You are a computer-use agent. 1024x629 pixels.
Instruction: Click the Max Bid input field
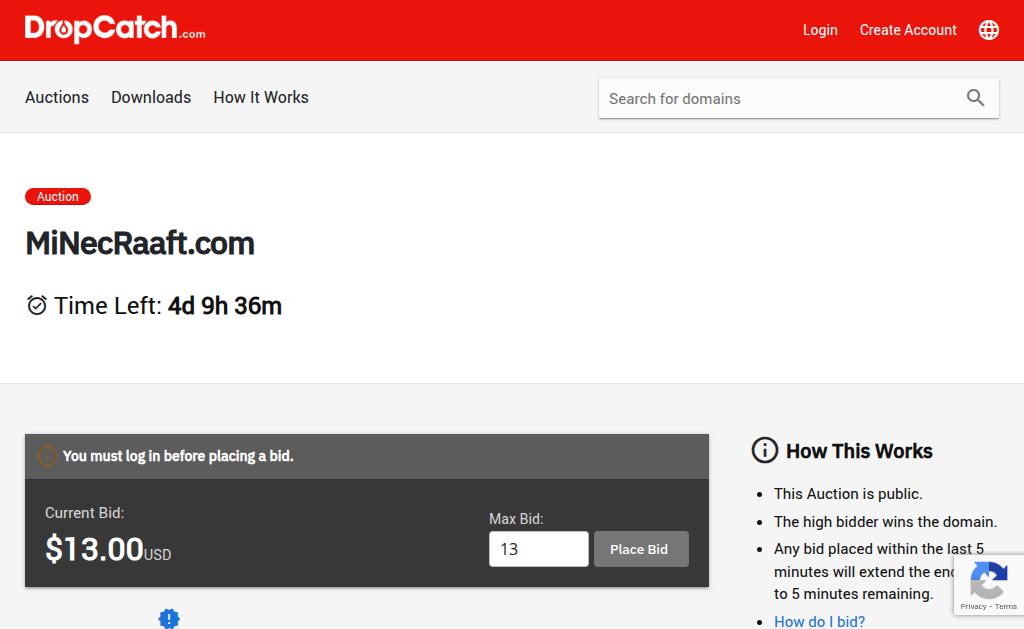(539, 549)
